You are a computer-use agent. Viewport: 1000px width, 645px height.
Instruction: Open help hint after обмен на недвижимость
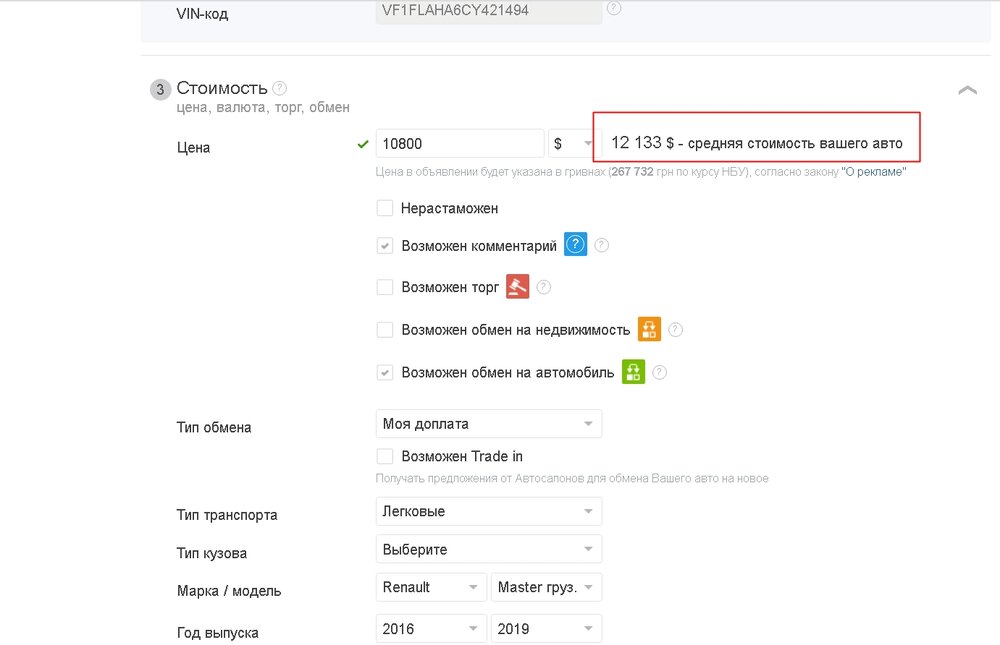click(675, 330)
